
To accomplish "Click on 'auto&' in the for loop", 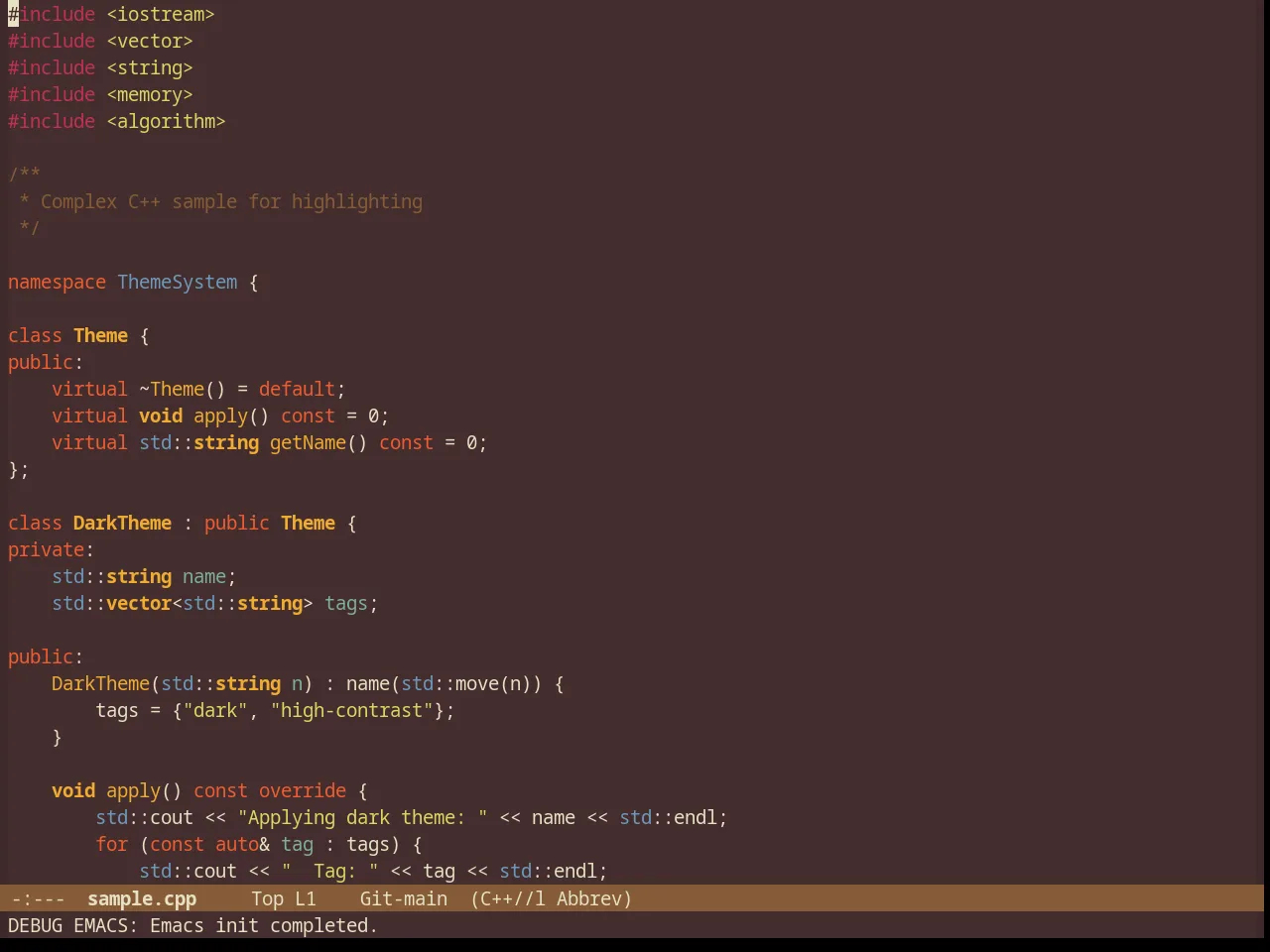I will pos(242,844).
